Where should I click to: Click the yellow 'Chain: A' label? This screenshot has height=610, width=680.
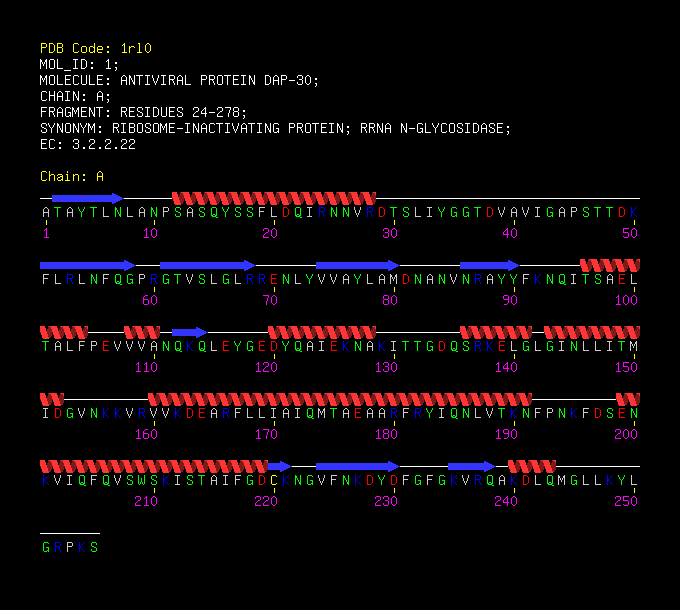72,176
